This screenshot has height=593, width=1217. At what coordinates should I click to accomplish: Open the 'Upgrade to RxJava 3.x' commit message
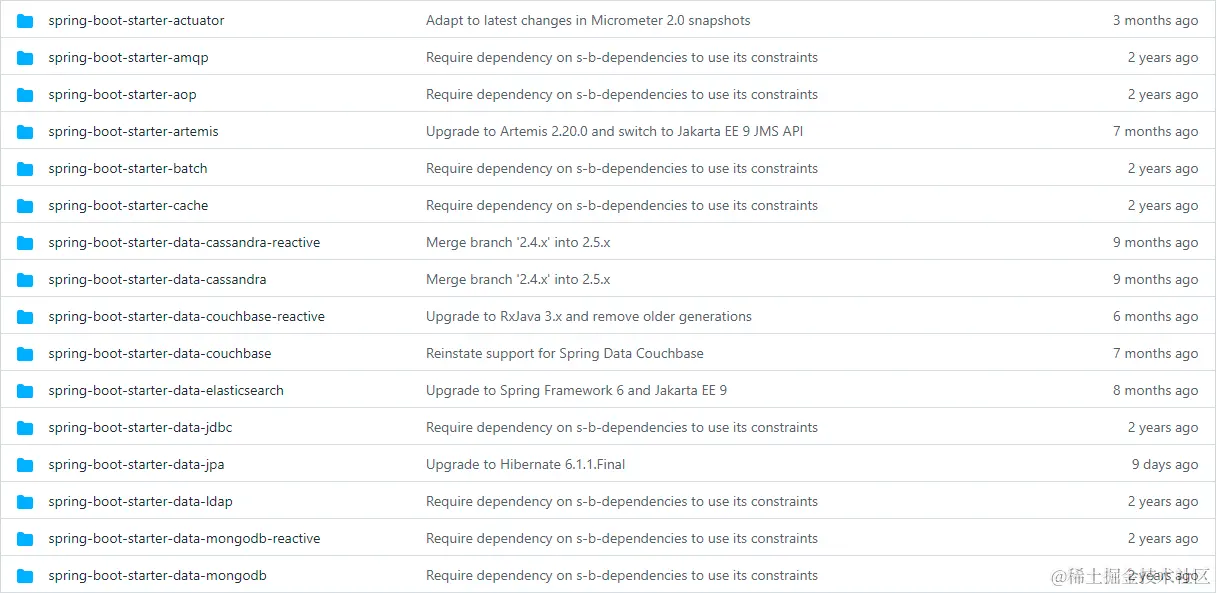click(x=589, y=317)
